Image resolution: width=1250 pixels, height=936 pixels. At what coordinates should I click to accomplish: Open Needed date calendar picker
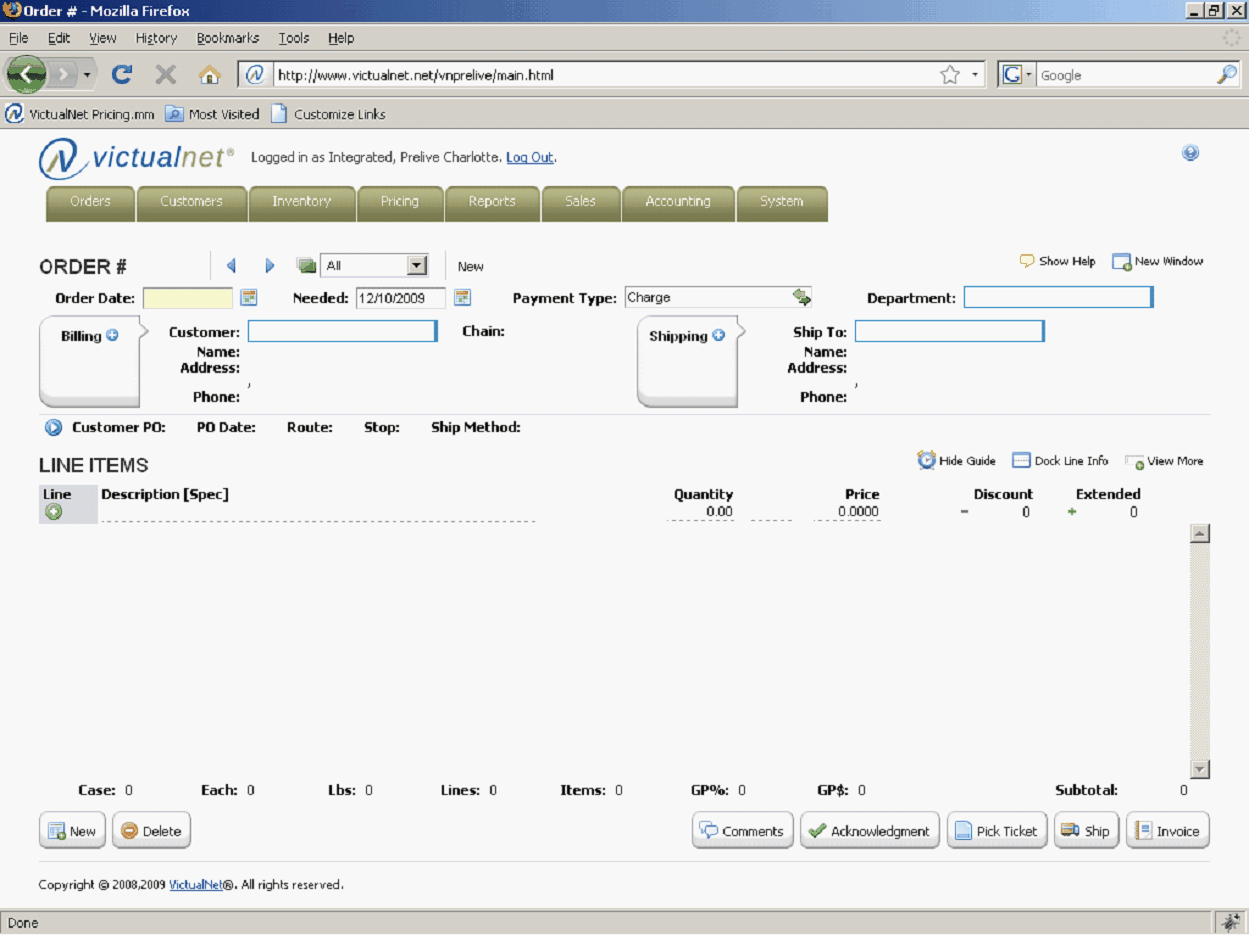(x=462, y=297)
